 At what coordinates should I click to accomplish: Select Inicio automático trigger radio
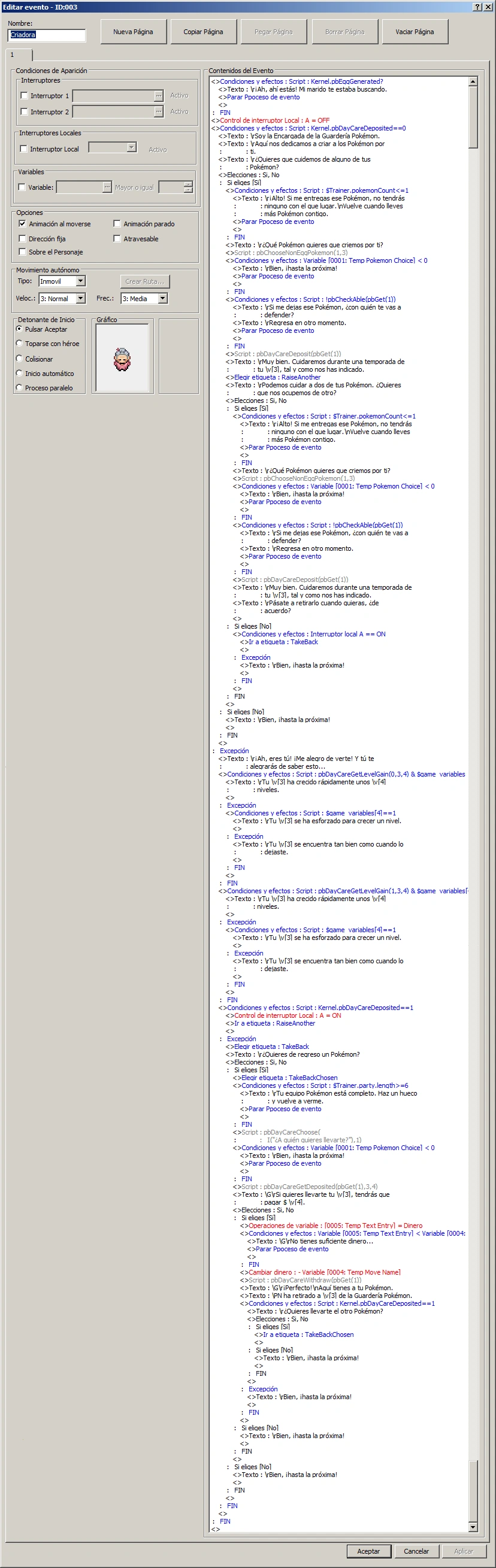click(x=19, y=373)
